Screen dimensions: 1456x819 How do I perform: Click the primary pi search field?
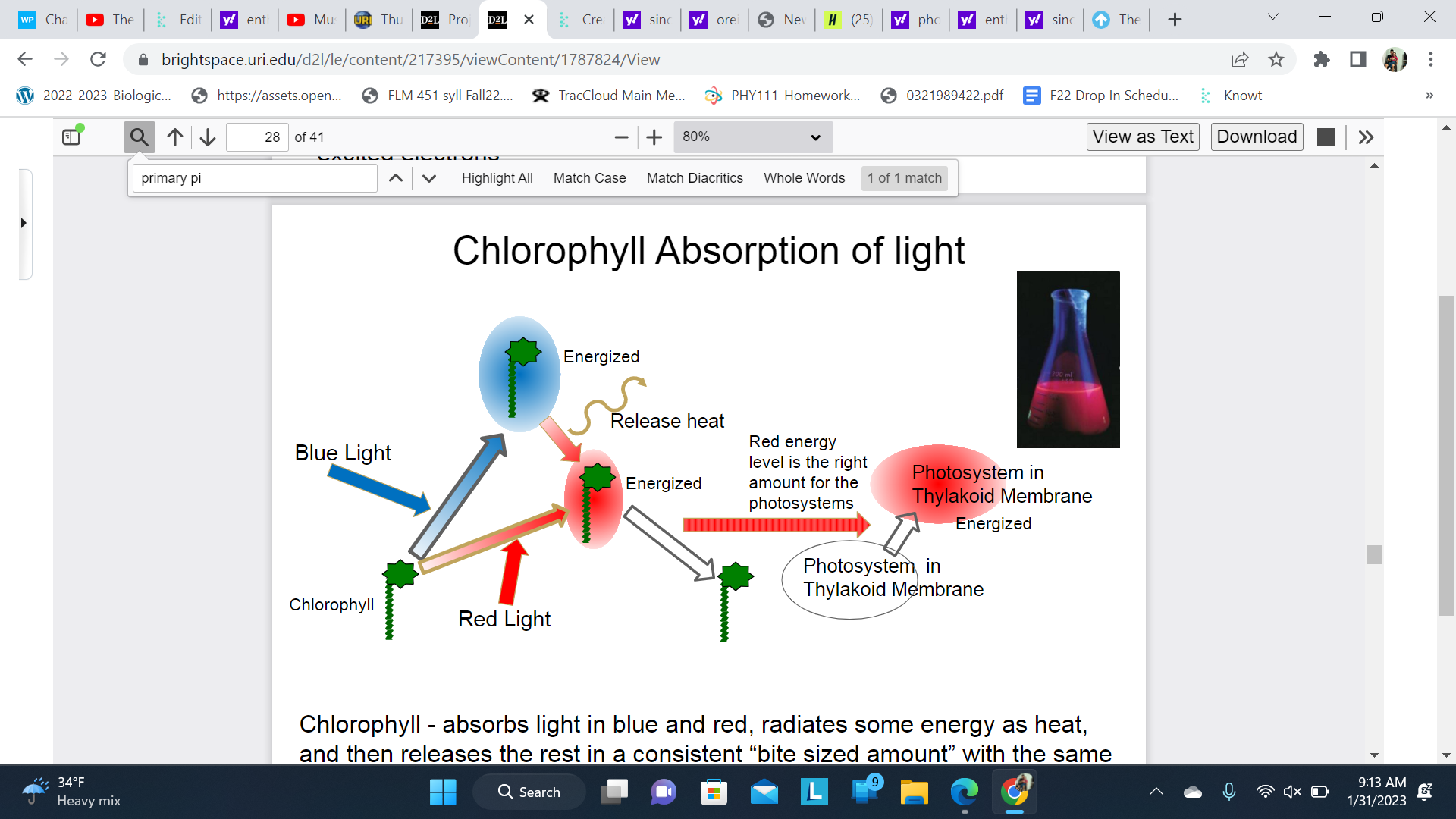click(x=255, y=178)
